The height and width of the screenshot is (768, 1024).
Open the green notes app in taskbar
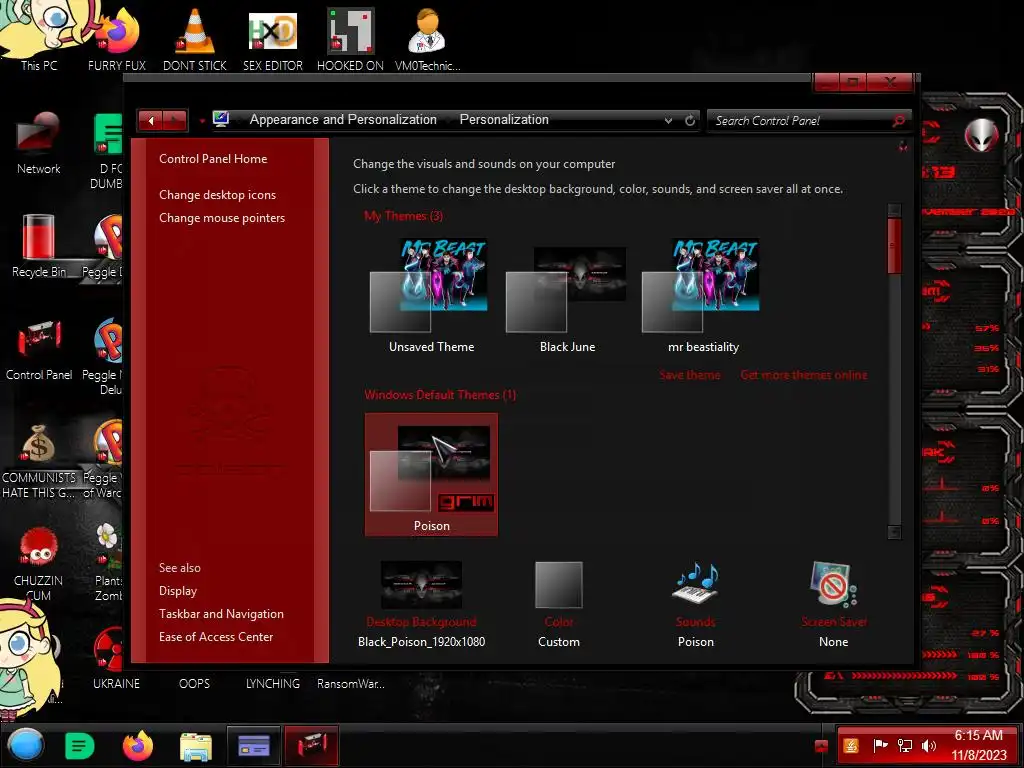tap(80, 745)
